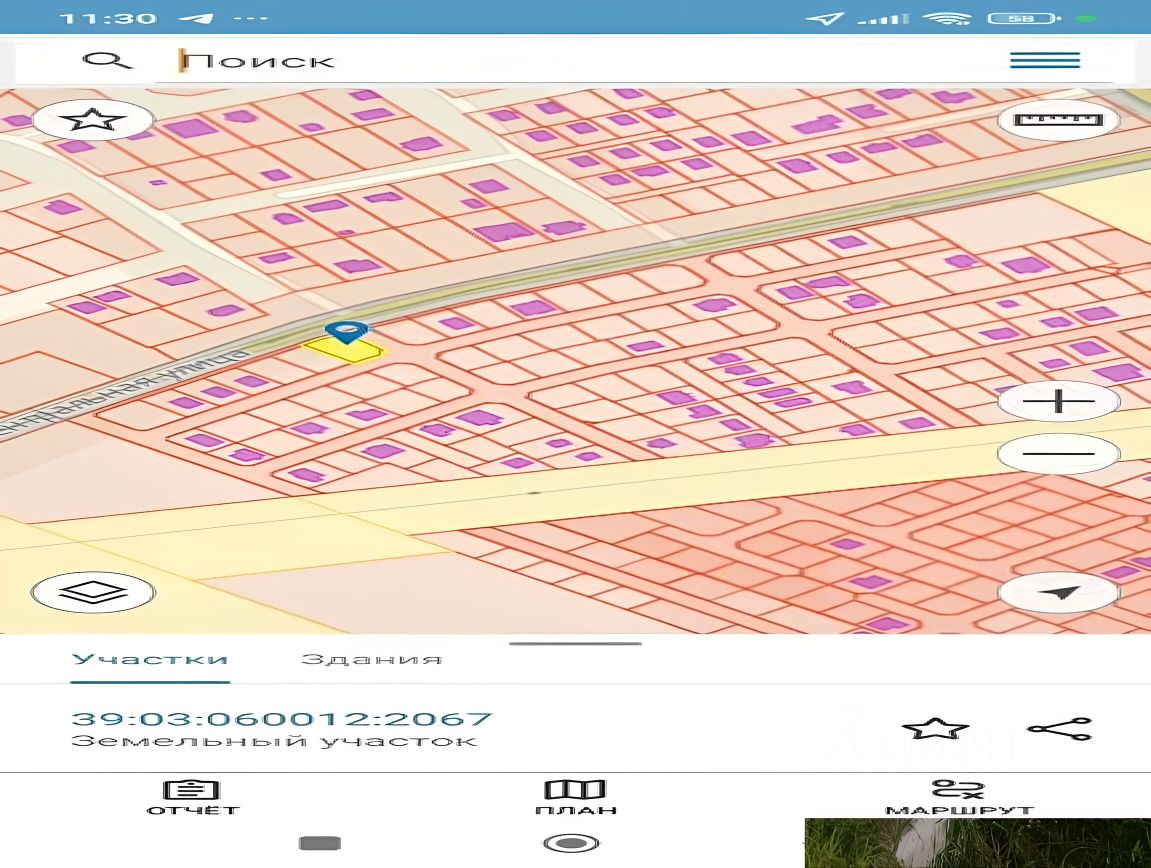Tap the 11:30 clock in status bar
Image resolution: width=1151 pixels, height=868 pixels.
click(109, 18)
